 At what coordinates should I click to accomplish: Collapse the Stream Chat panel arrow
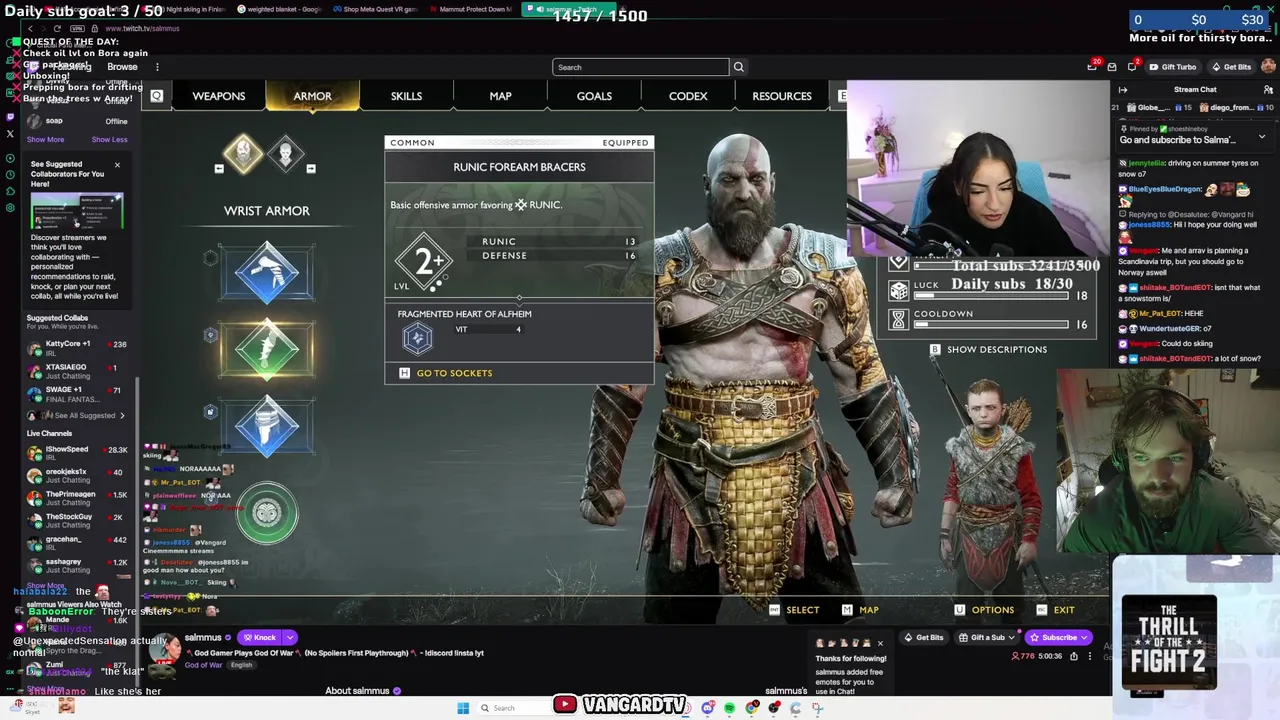(1123, 90)
